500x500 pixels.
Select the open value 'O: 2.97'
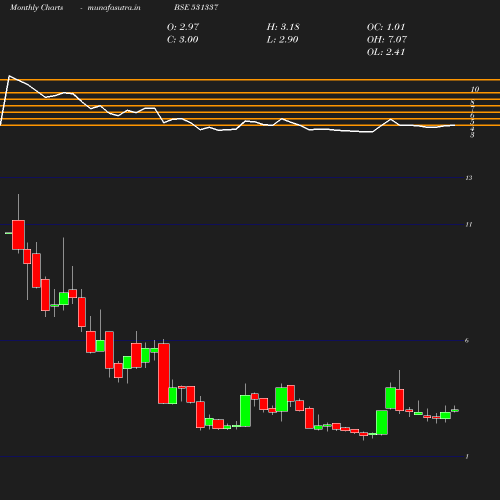[x=183, y=27]
